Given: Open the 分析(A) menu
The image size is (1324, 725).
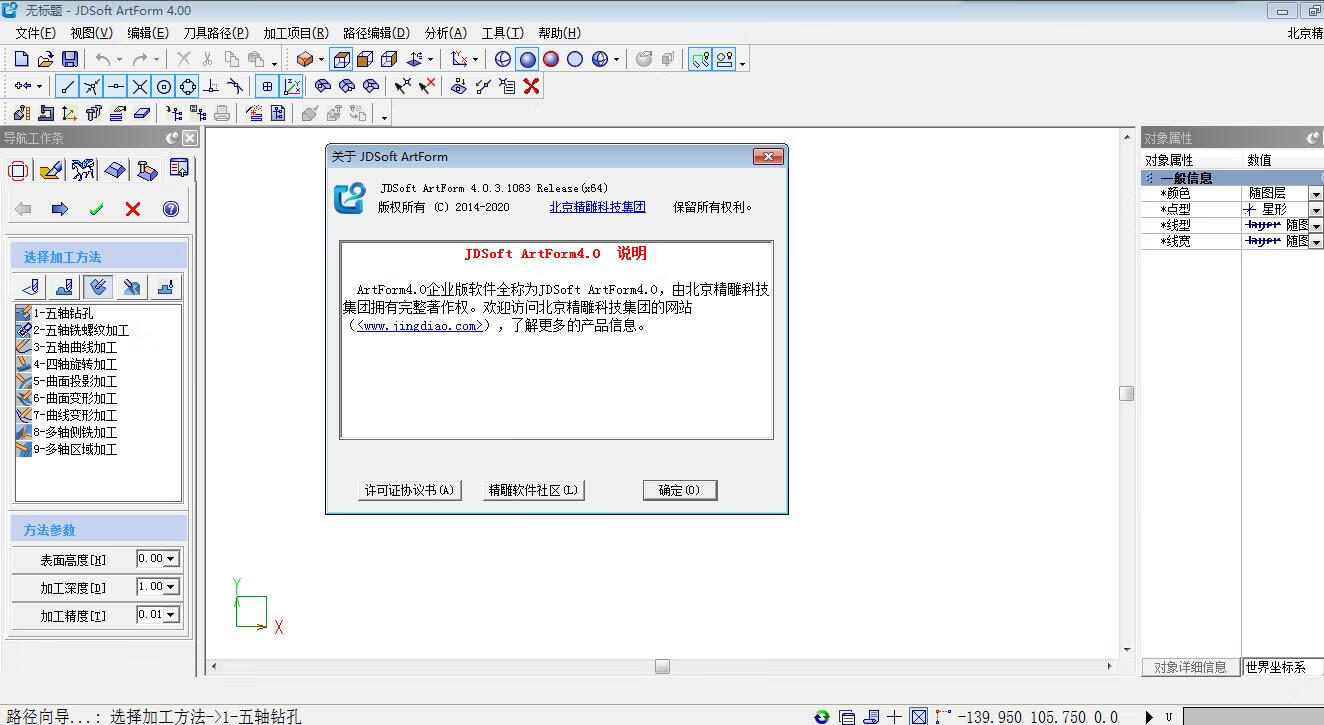Looking at the screenshot, I should tap(445, 33).
